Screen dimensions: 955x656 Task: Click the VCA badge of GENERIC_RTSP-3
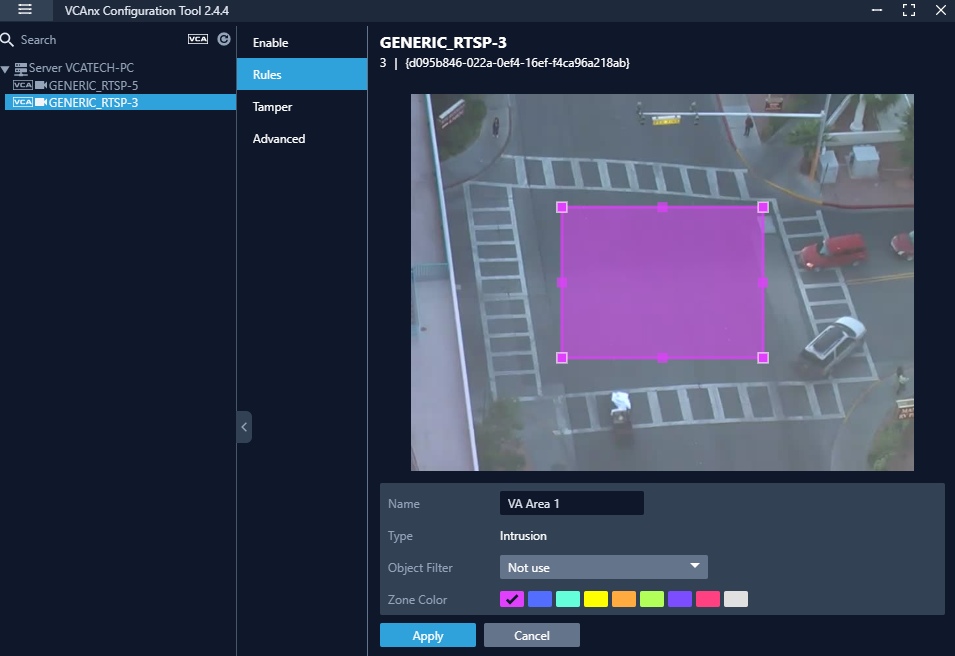click(x=22, y=102)
